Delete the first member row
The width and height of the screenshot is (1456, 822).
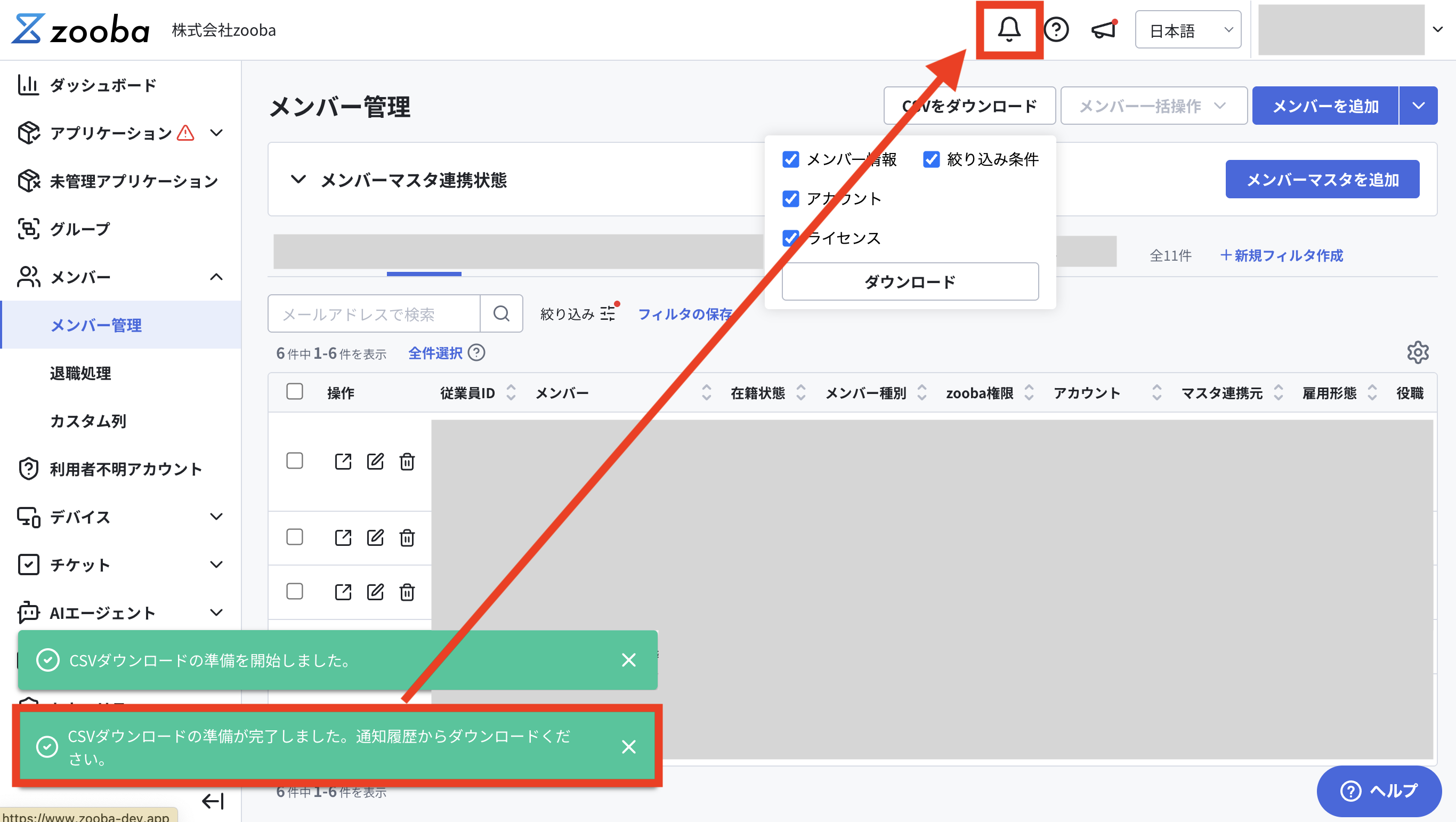click(x=407, y=461)
